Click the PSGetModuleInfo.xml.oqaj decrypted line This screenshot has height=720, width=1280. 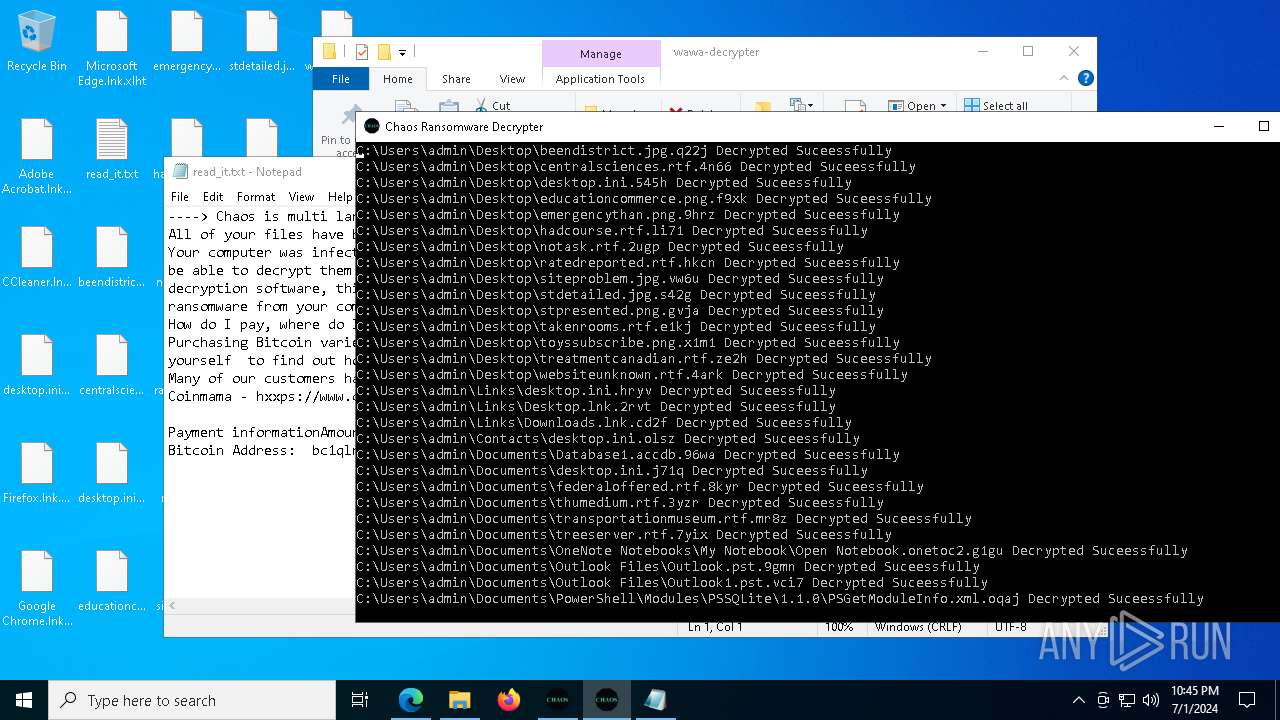tap(780, 599)
